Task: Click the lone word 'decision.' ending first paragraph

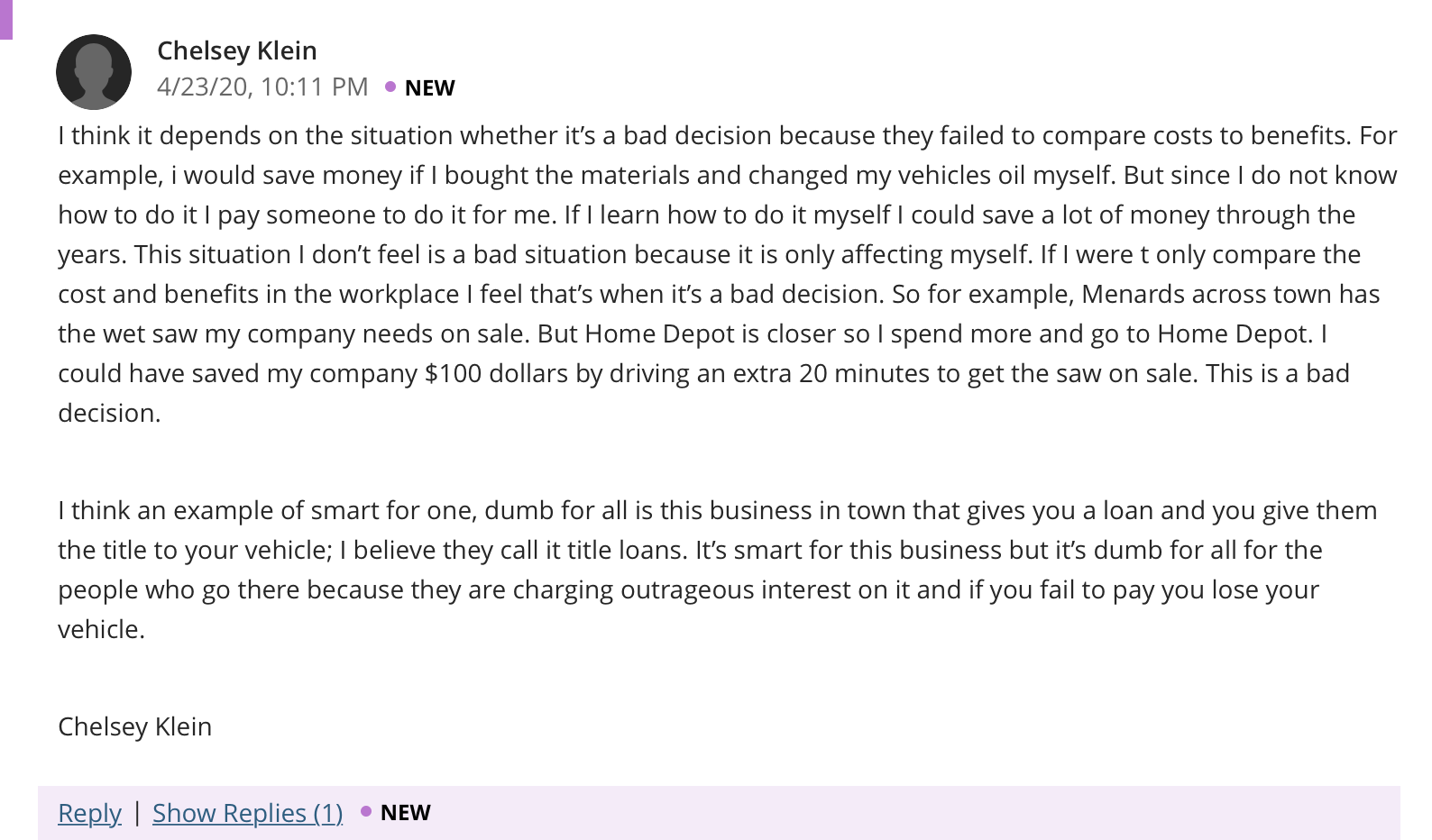Action: pyautogui.click(x=109, y=413)
